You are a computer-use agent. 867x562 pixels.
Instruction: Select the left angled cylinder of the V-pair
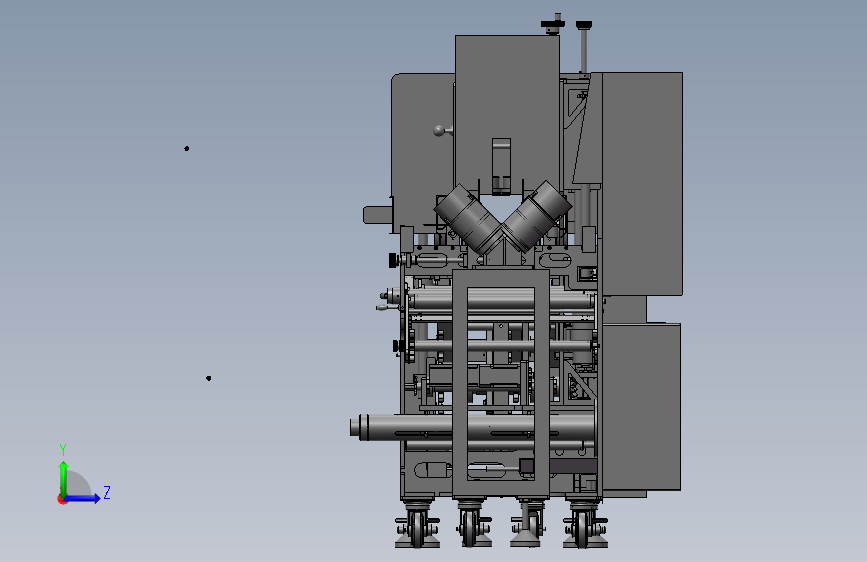[x=469, y=218]
